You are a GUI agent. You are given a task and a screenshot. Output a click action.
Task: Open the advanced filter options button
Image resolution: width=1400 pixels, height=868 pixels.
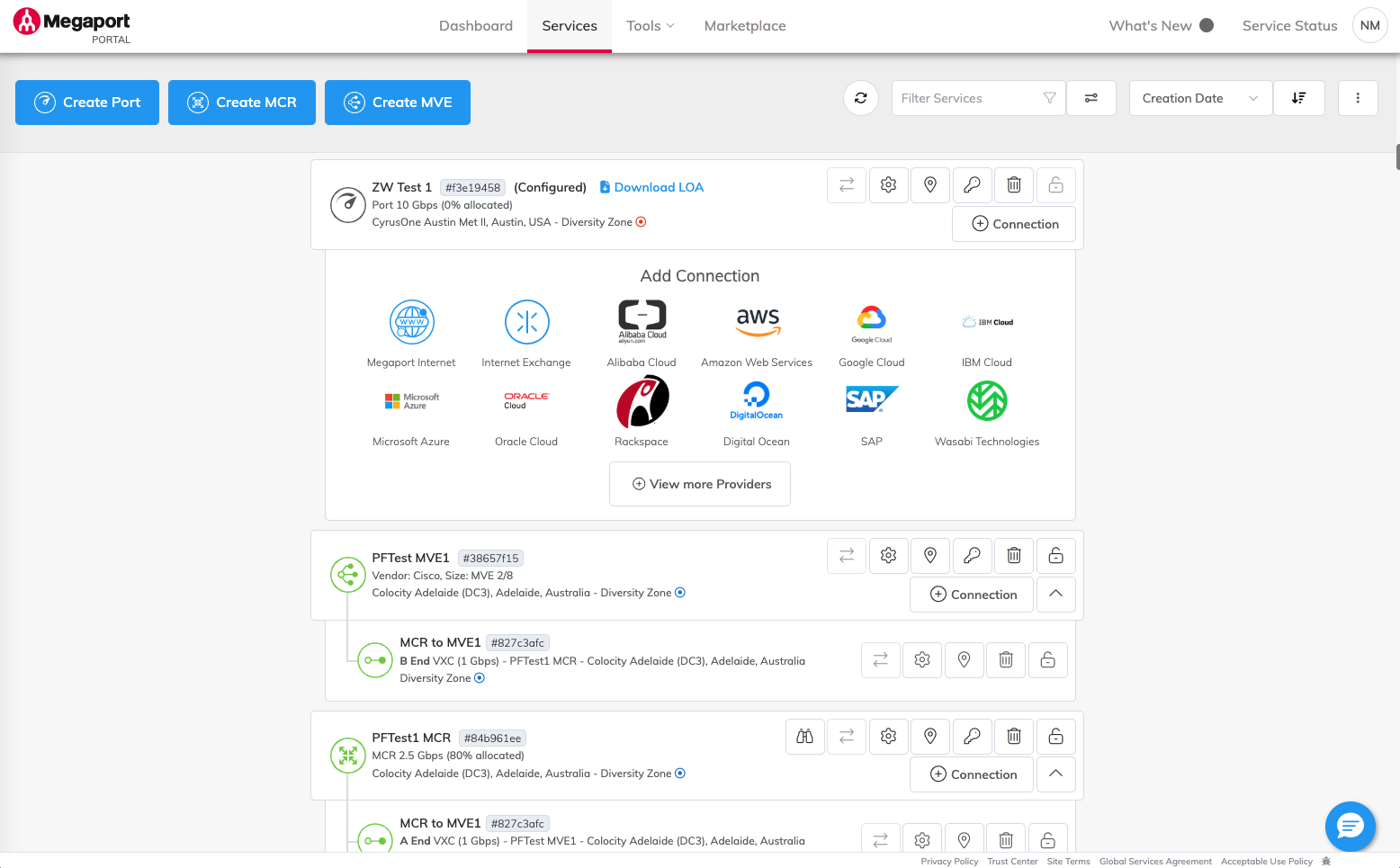coord(1091,98)
